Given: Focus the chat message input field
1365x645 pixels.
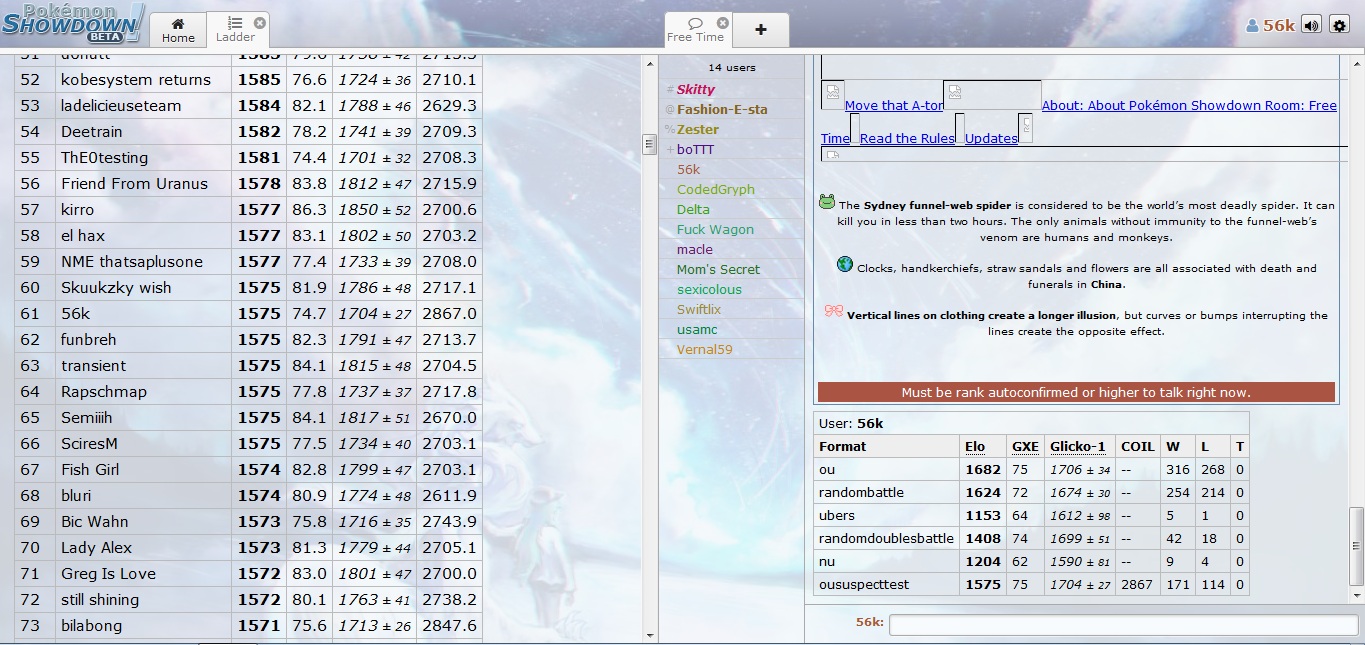Looking at the screenshot, I should click(x=1123, y=625).
